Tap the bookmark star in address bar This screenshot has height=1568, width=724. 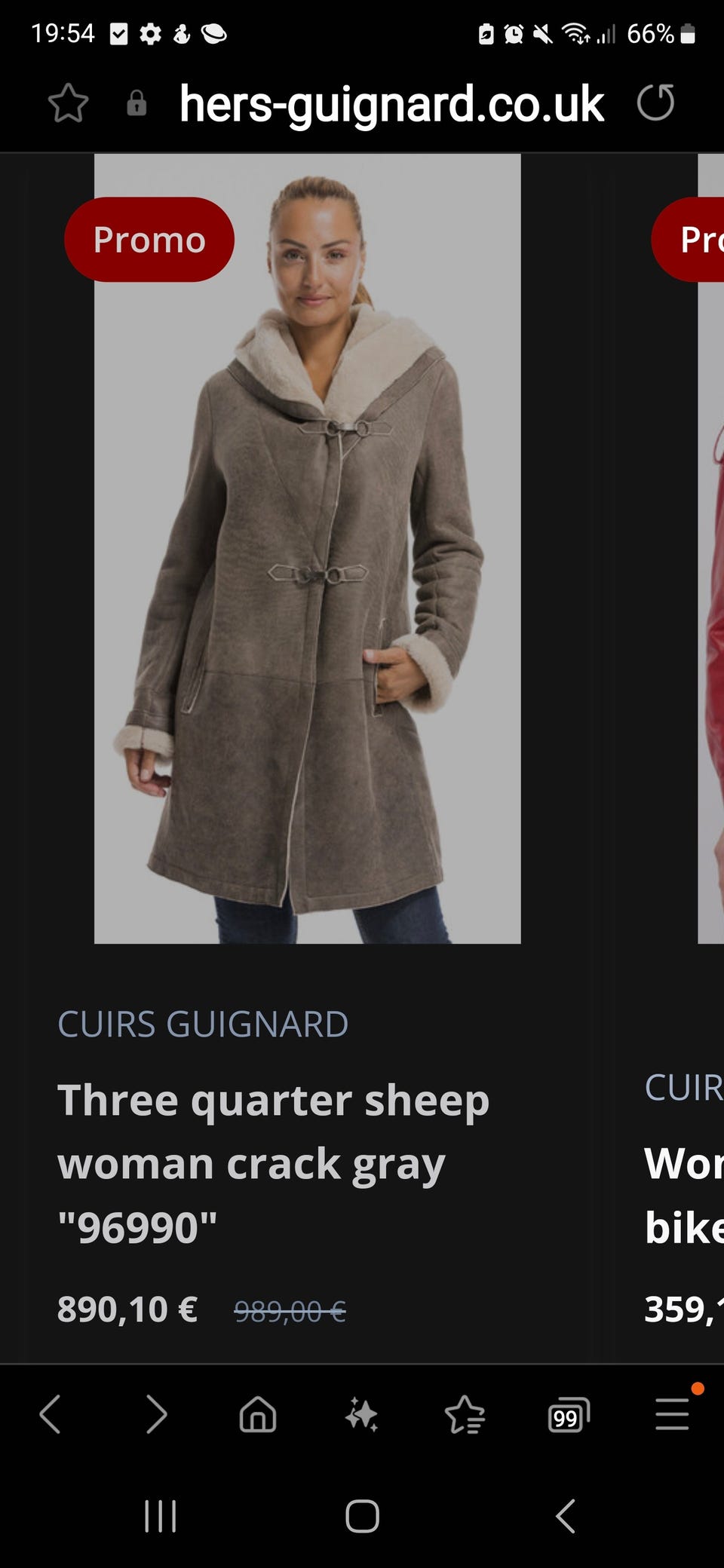[69, 103]
